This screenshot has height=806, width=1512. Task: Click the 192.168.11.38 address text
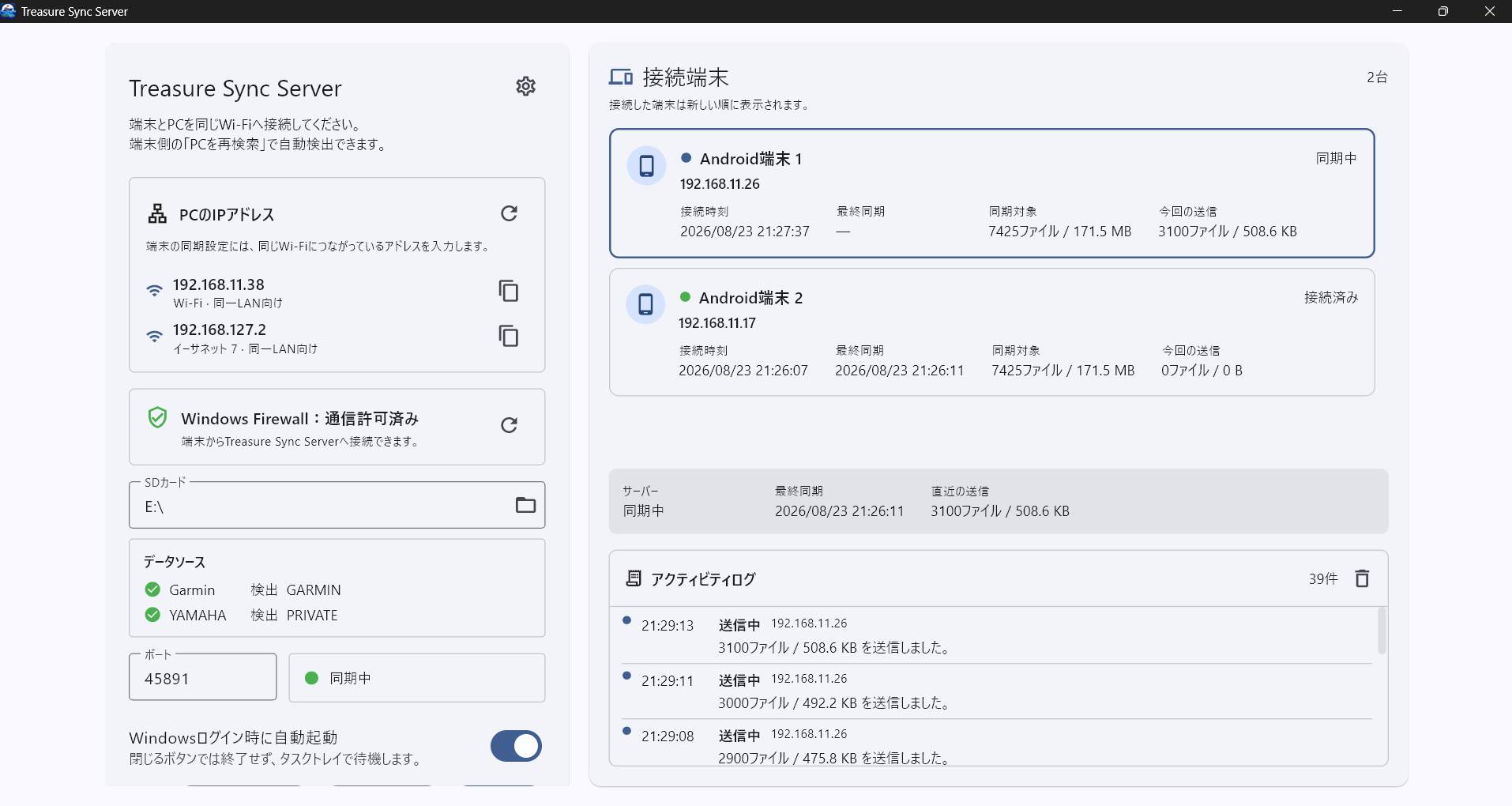tap(219, 284)
